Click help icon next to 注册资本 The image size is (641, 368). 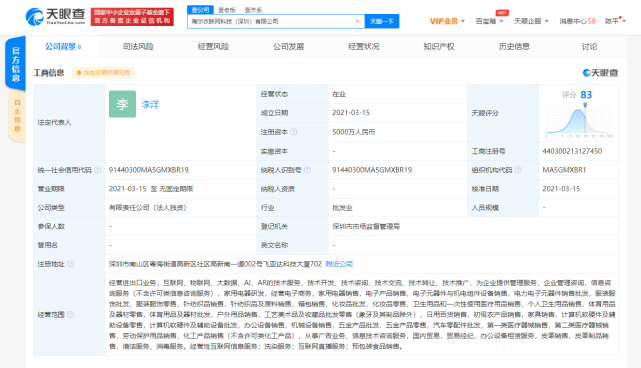click(x=294, y=132)
